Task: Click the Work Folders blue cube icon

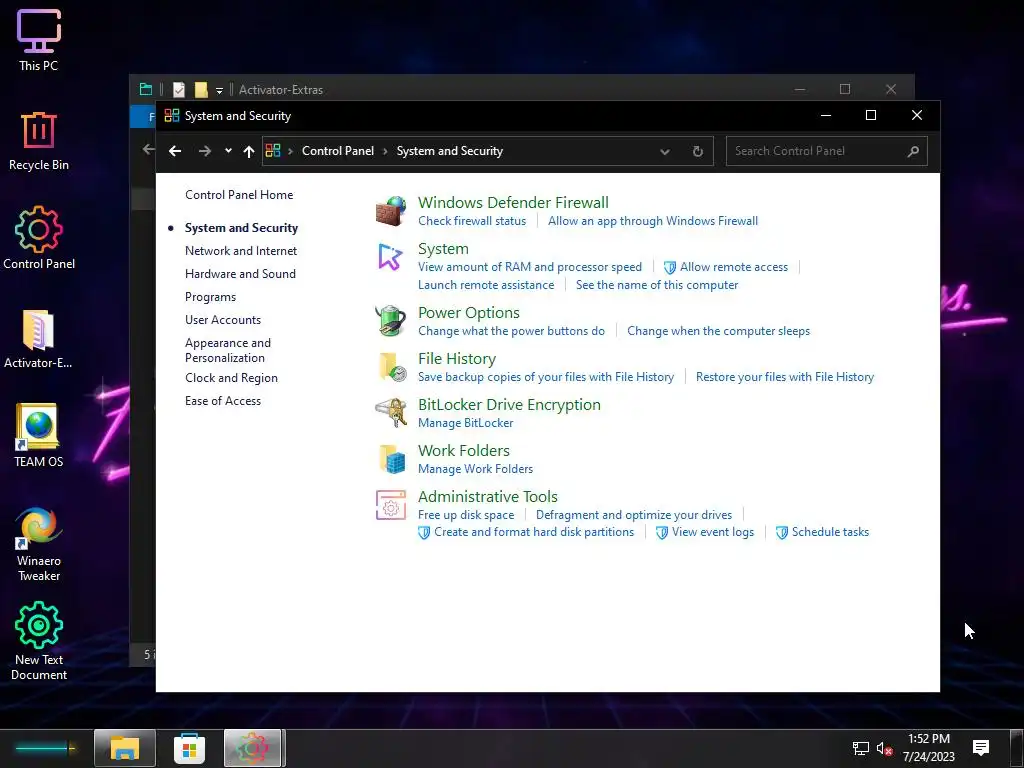Action: pos(392,458)
